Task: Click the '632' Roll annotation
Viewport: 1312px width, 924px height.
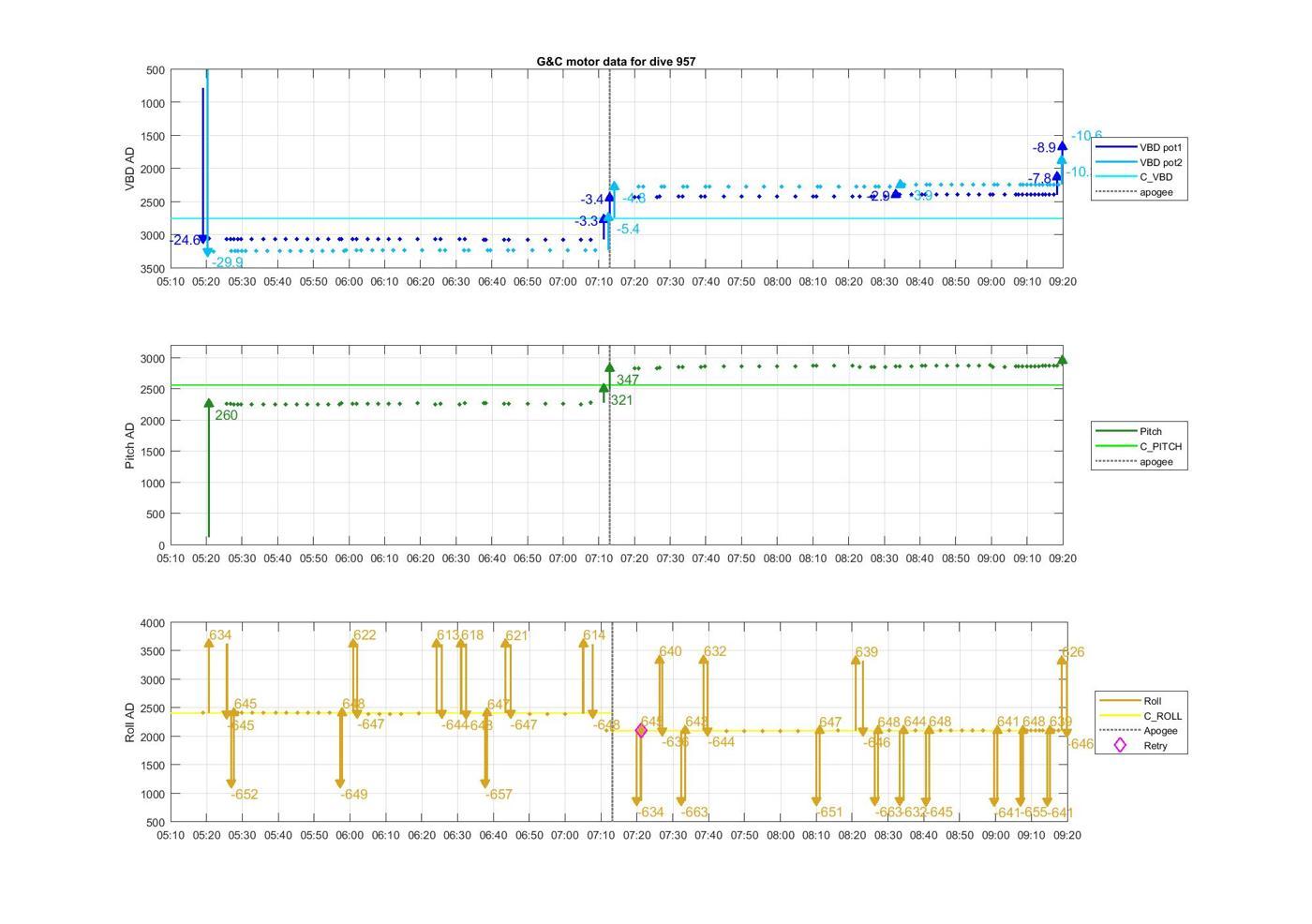Action: [715, 651]
